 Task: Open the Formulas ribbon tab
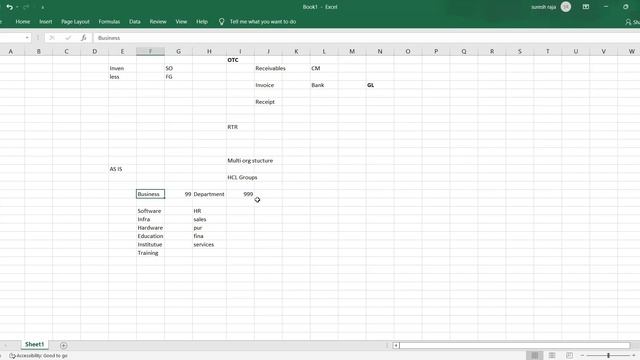pos(109,22)
